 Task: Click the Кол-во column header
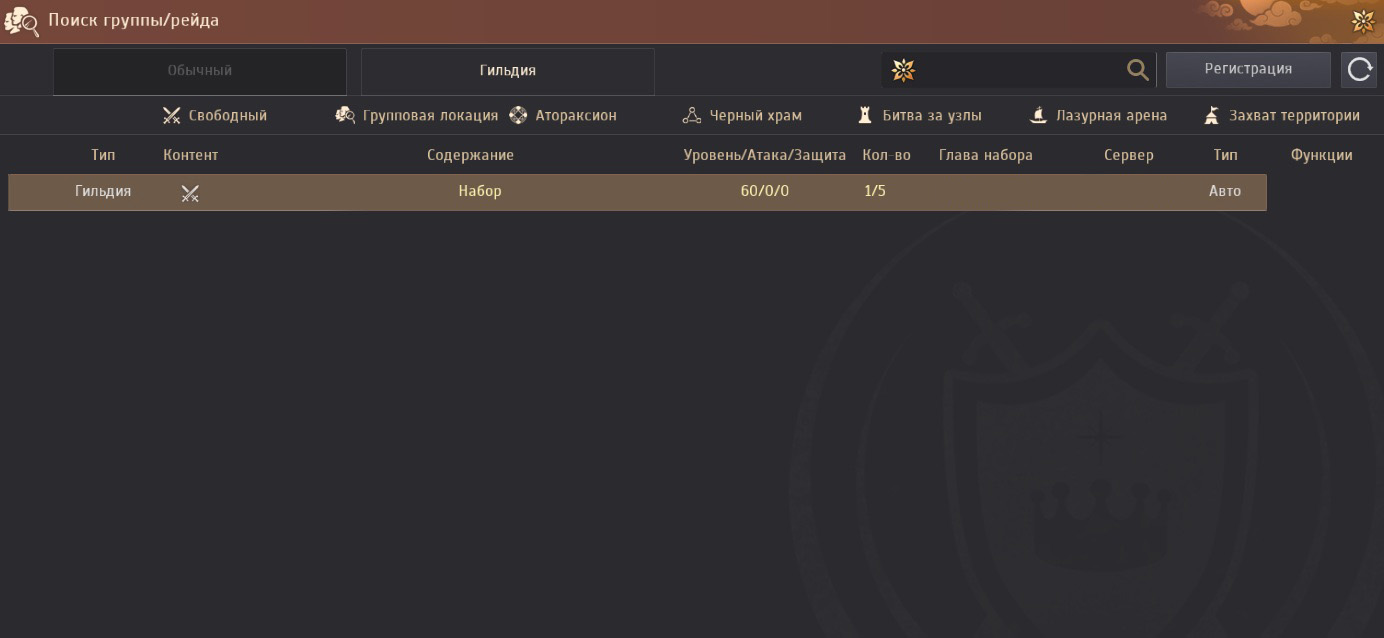[x=886, y=155]
